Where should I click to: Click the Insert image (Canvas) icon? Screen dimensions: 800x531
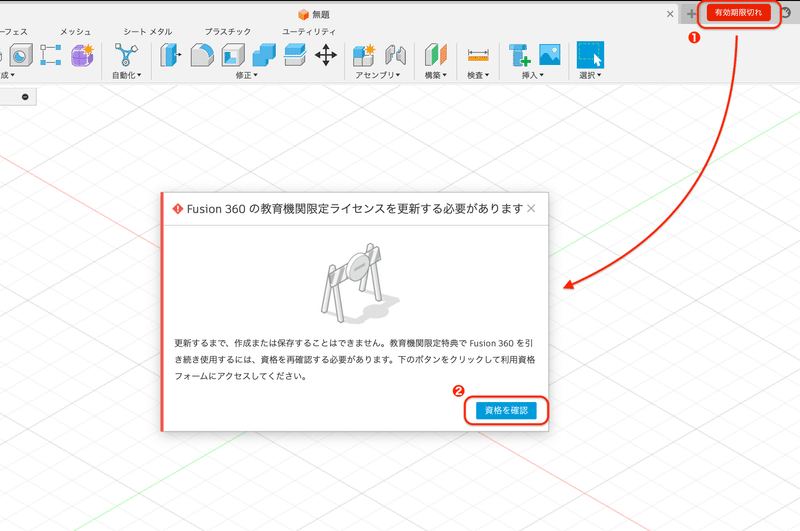[549, 55]
